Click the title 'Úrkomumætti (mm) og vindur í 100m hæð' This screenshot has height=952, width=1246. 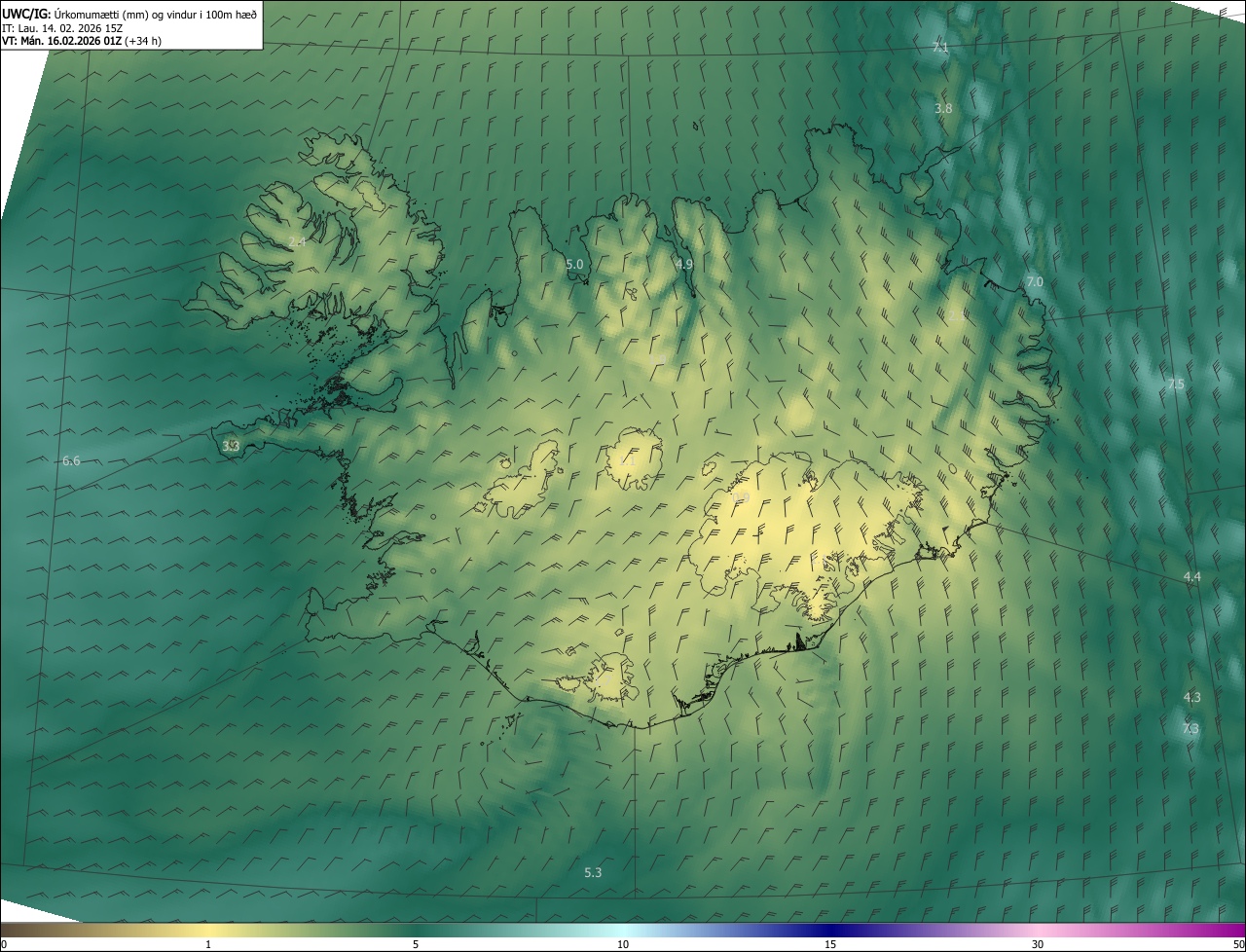[156, 15]
